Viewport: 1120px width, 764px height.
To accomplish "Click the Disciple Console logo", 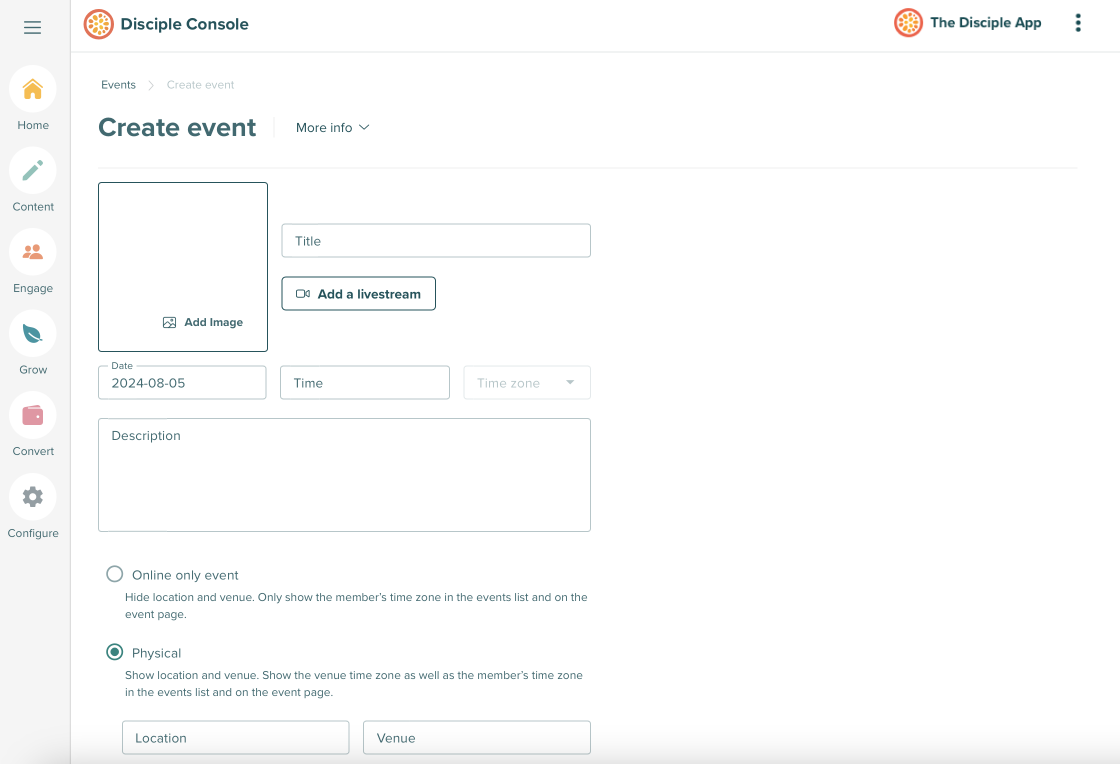I will pos(165,23).
